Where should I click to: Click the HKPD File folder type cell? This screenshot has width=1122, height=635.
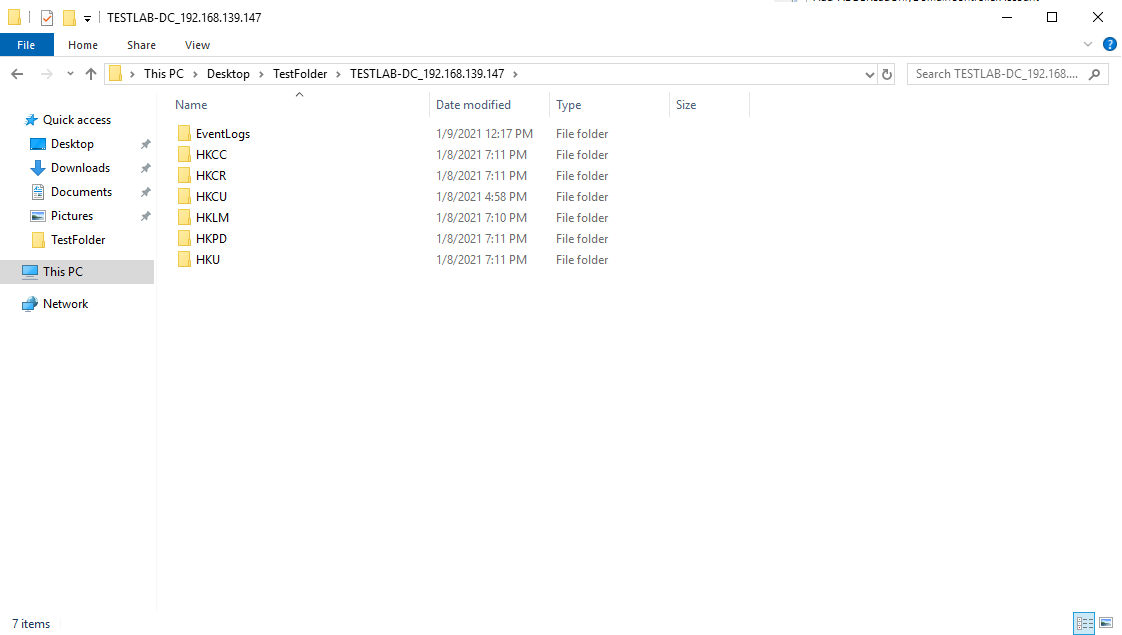[582, 238]
